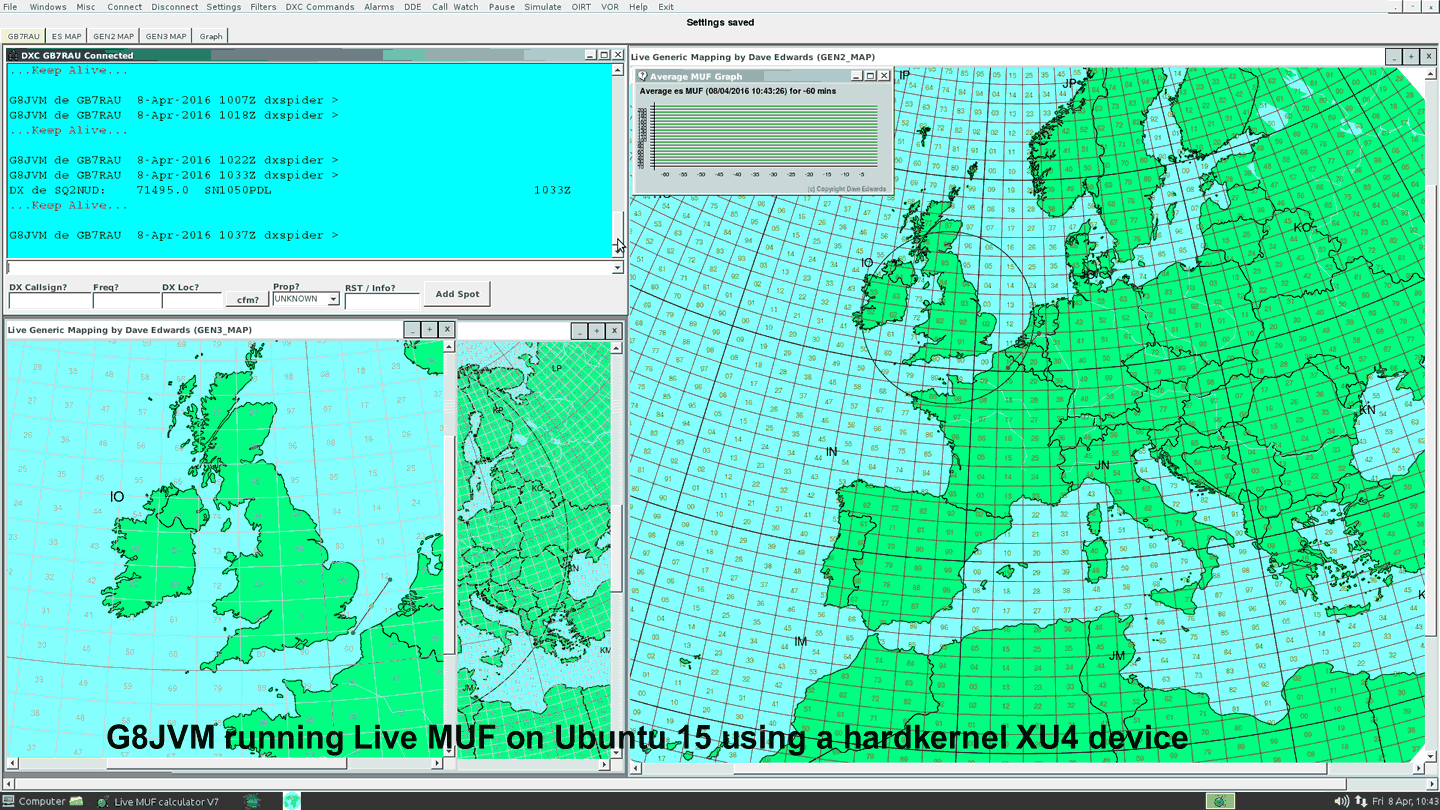
Task: Click the cfm? button
Action: 248,299
